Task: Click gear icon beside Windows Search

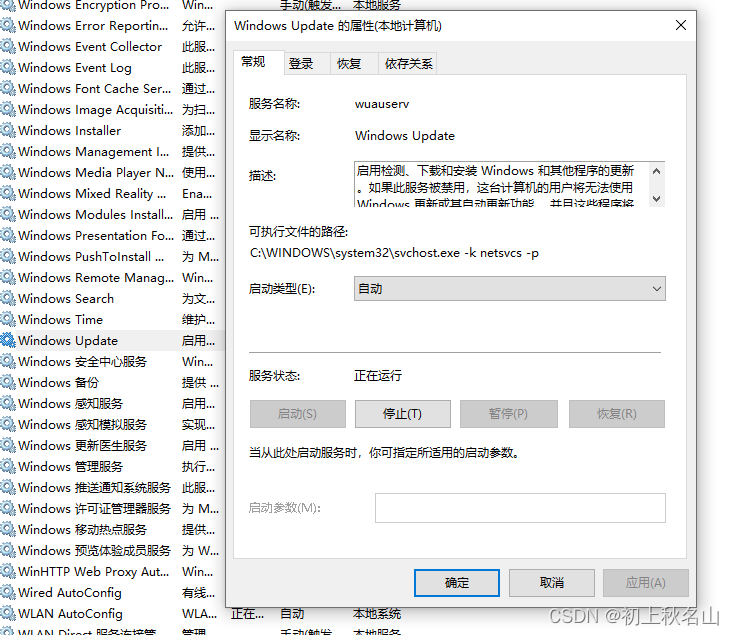Action: pyautogui.click(x=8, y=299)
